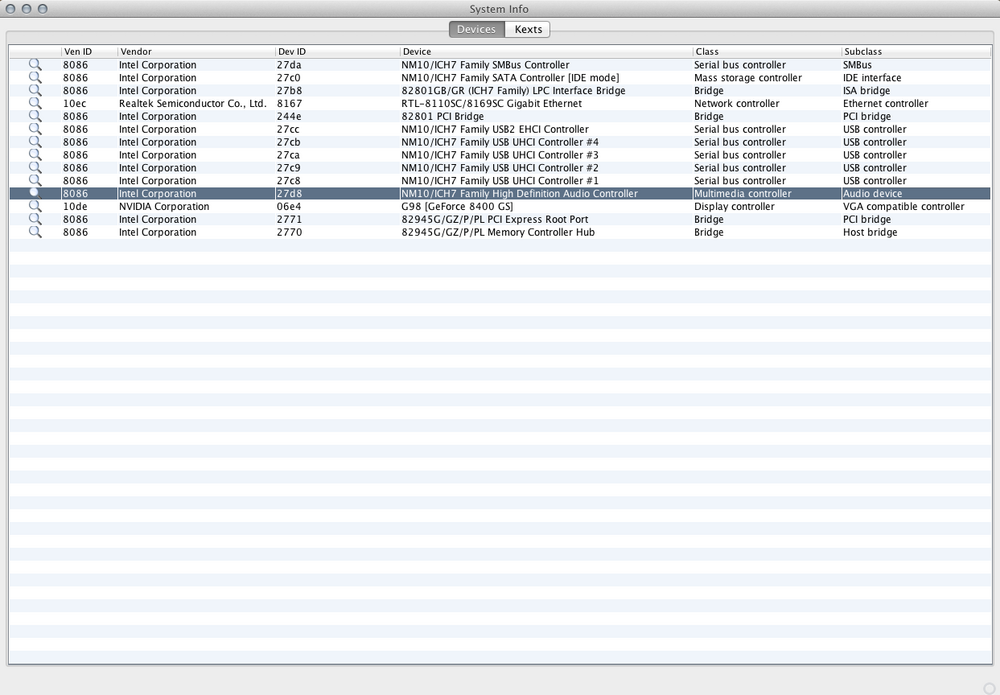Sort by the Ven ID column header

[x=88, y=51]
